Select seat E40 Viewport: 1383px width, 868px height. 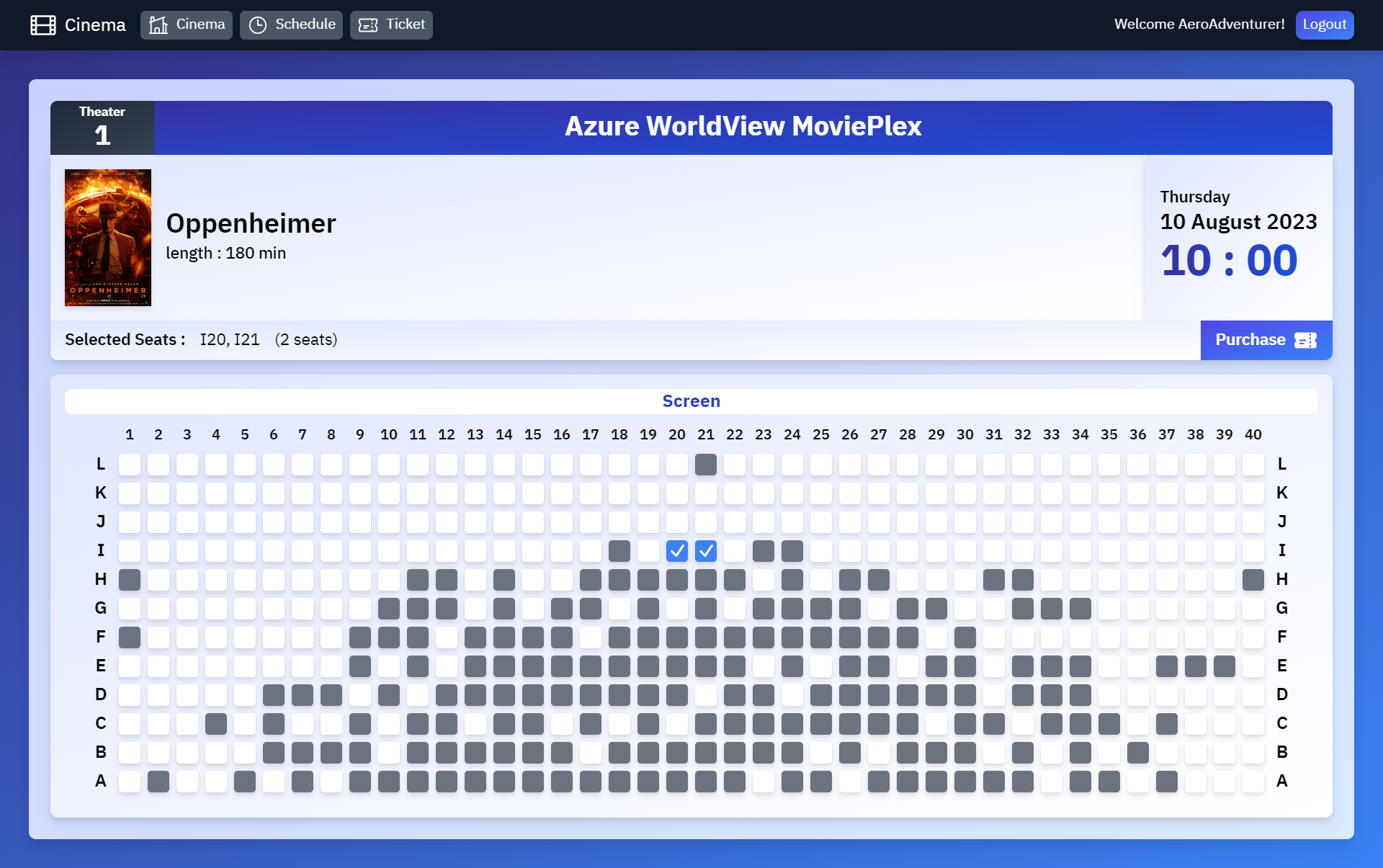click(1253, 666)
